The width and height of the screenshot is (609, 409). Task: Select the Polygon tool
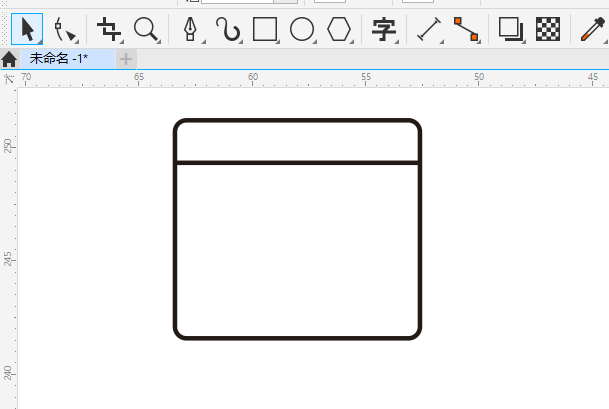pos(339,29)
